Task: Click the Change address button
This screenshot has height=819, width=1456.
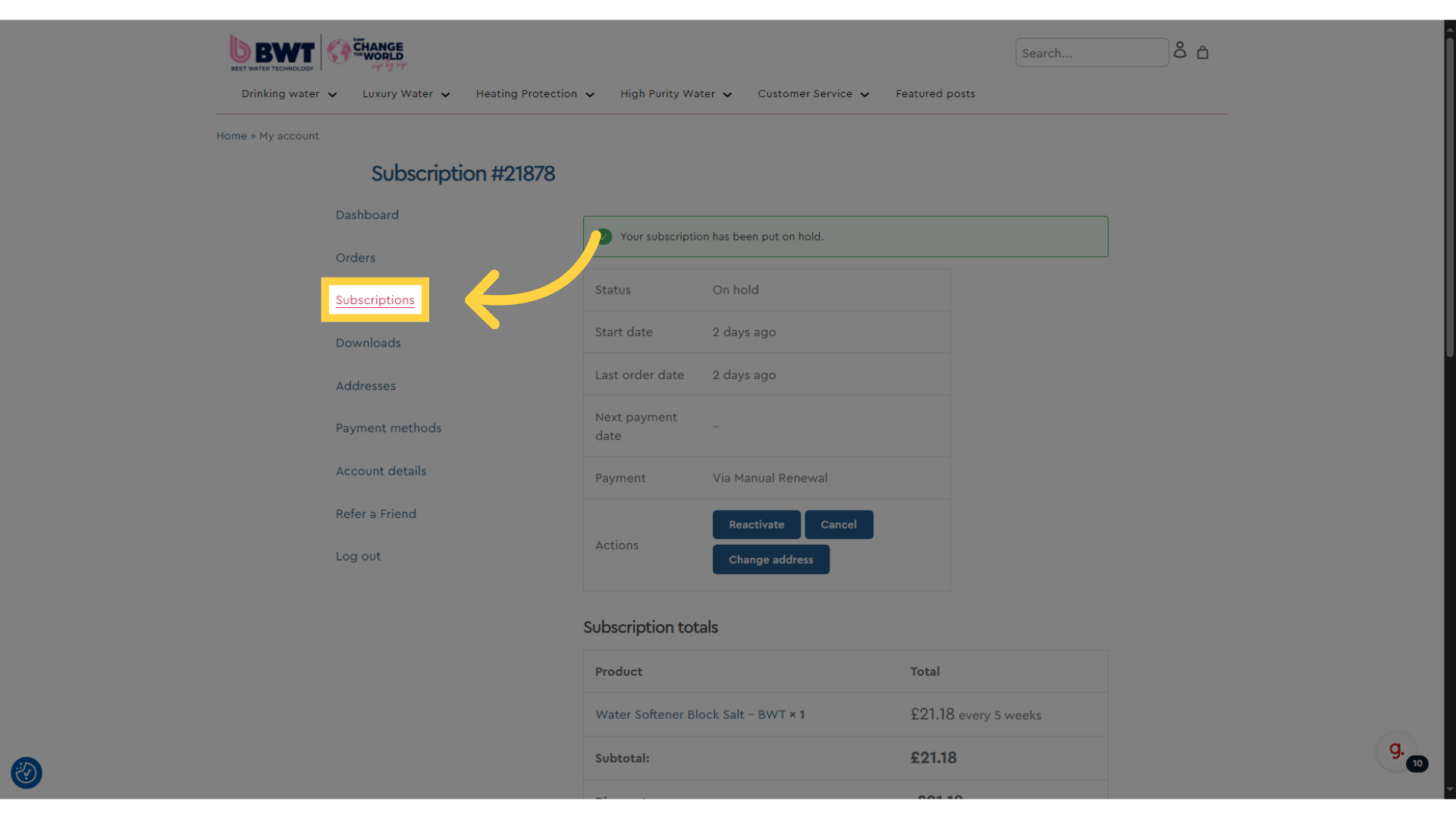Action: tap(771, 559)
